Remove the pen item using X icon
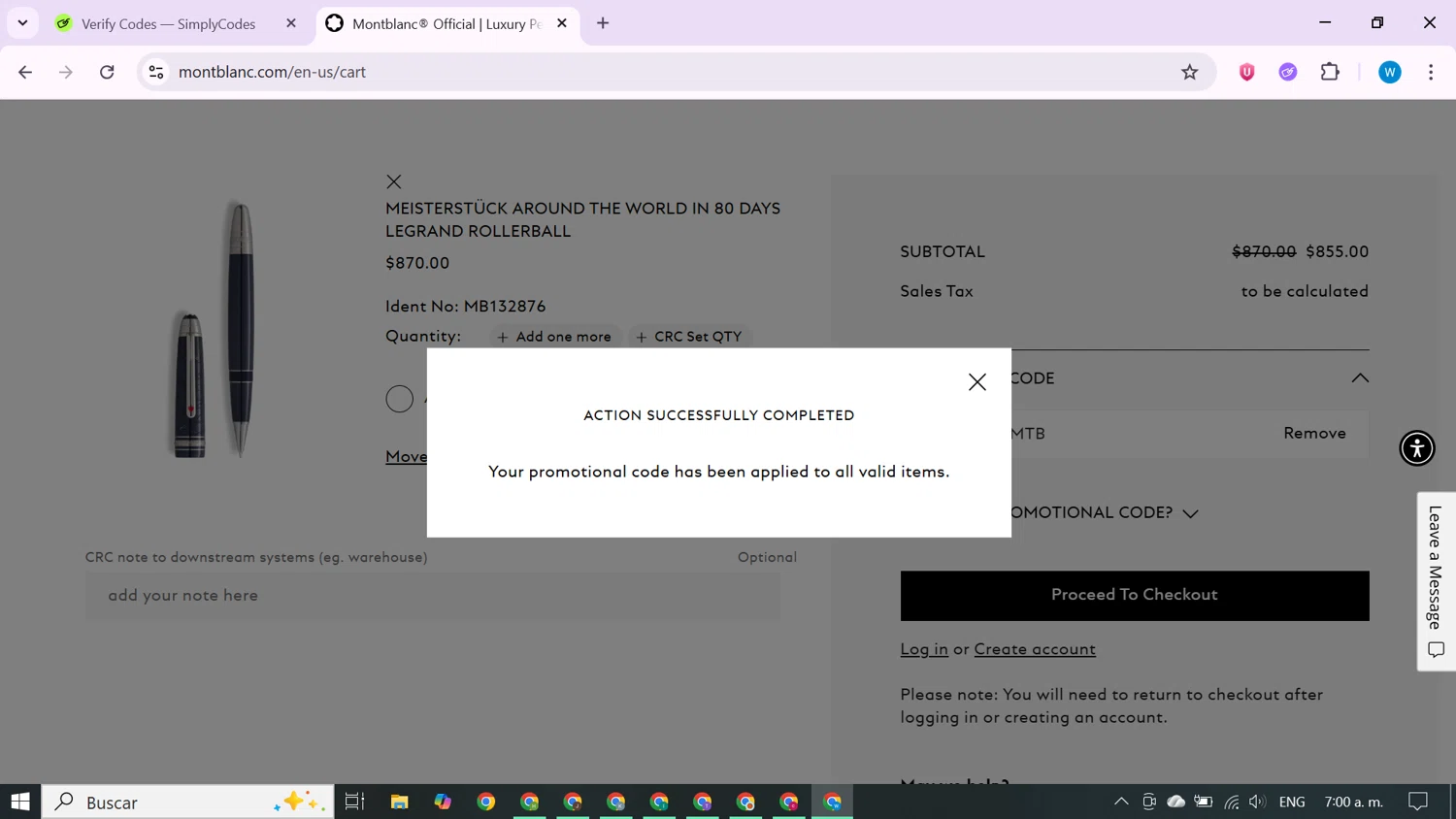The image size is (1456, 819). (393, 181)
